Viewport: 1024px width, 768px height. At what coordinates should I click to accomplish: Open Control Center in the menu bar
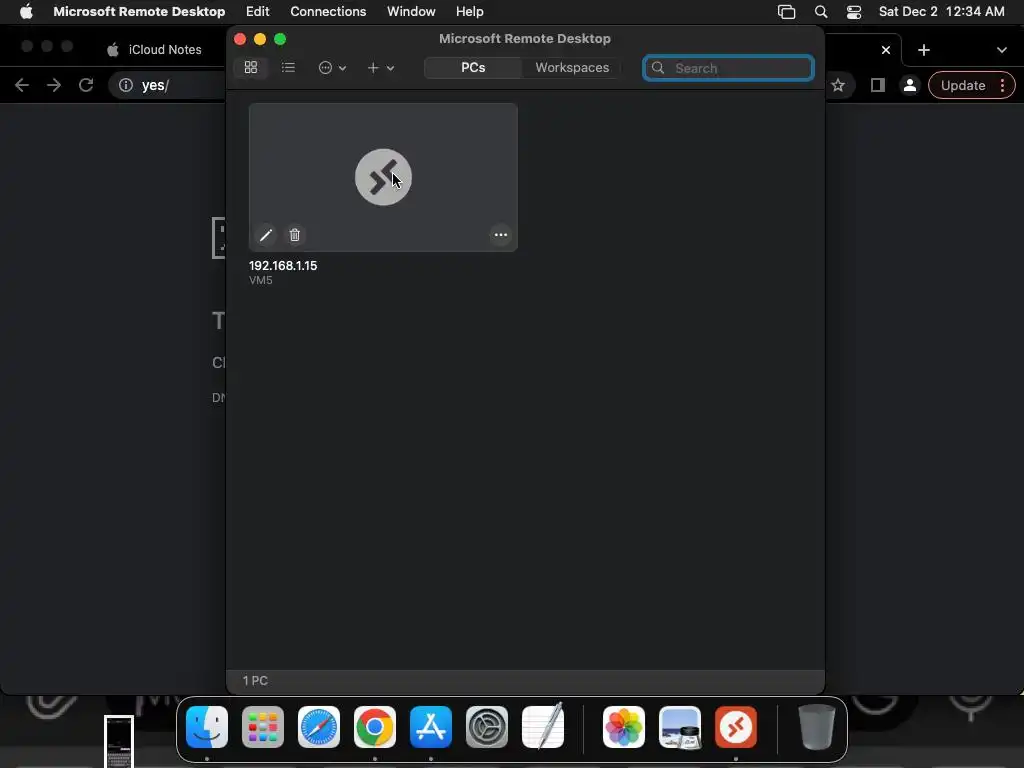(x=854, y=12)
